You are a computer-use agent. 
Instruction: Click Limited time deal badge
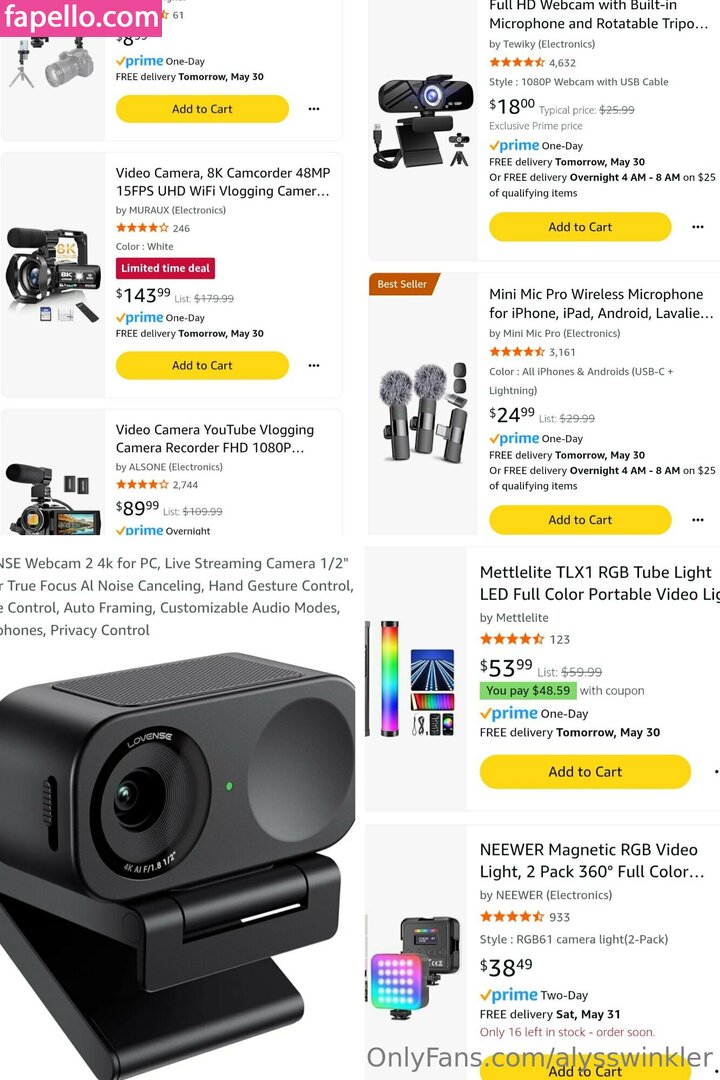165,269
